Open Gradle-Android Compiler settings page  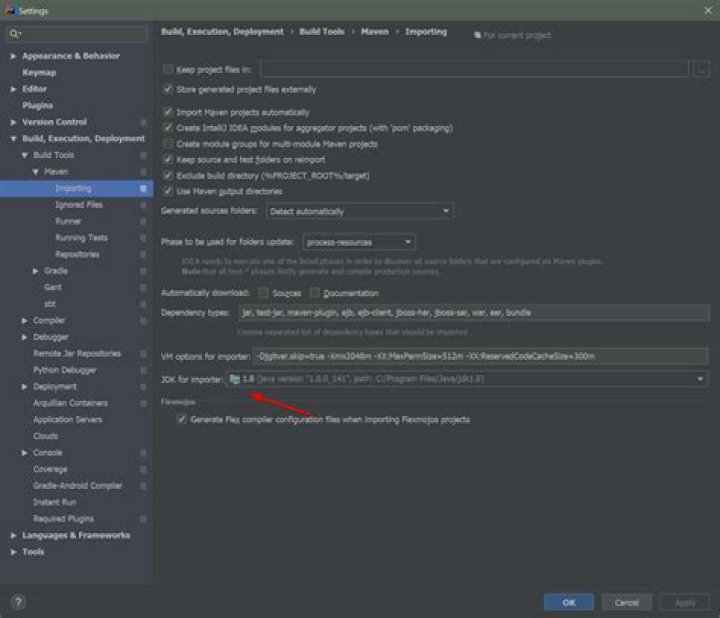pyautogui.click(x=77, y=486)
